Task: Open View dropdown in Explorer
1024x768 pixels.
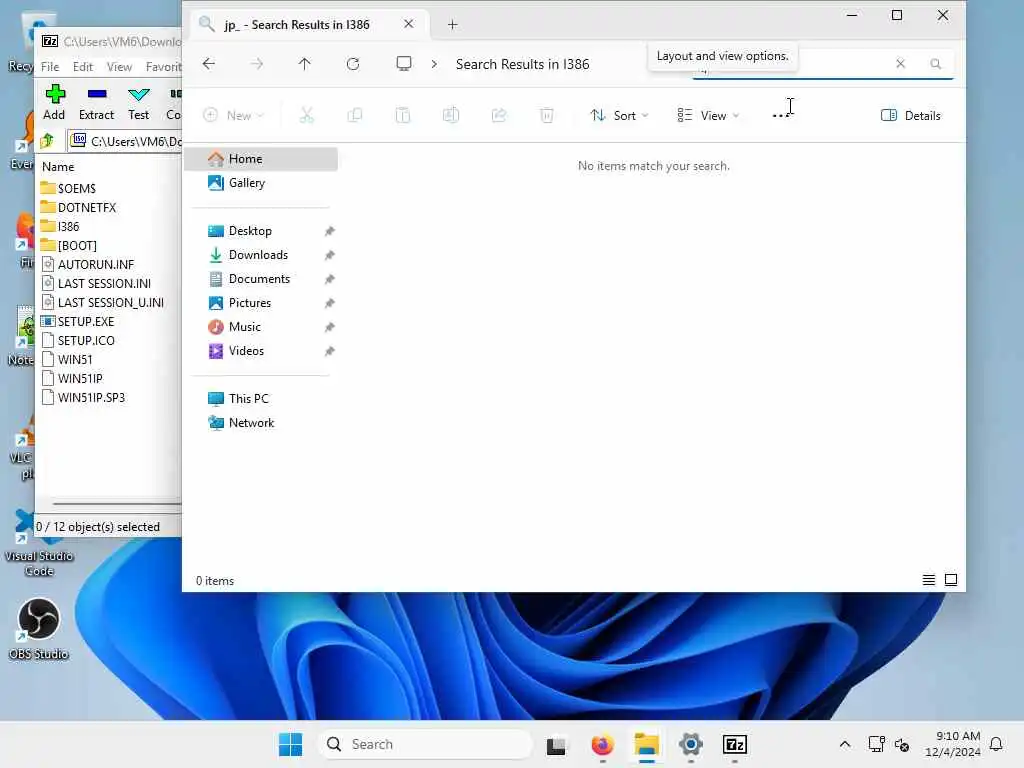Action: pyautogui.click(x=708, y=116)
